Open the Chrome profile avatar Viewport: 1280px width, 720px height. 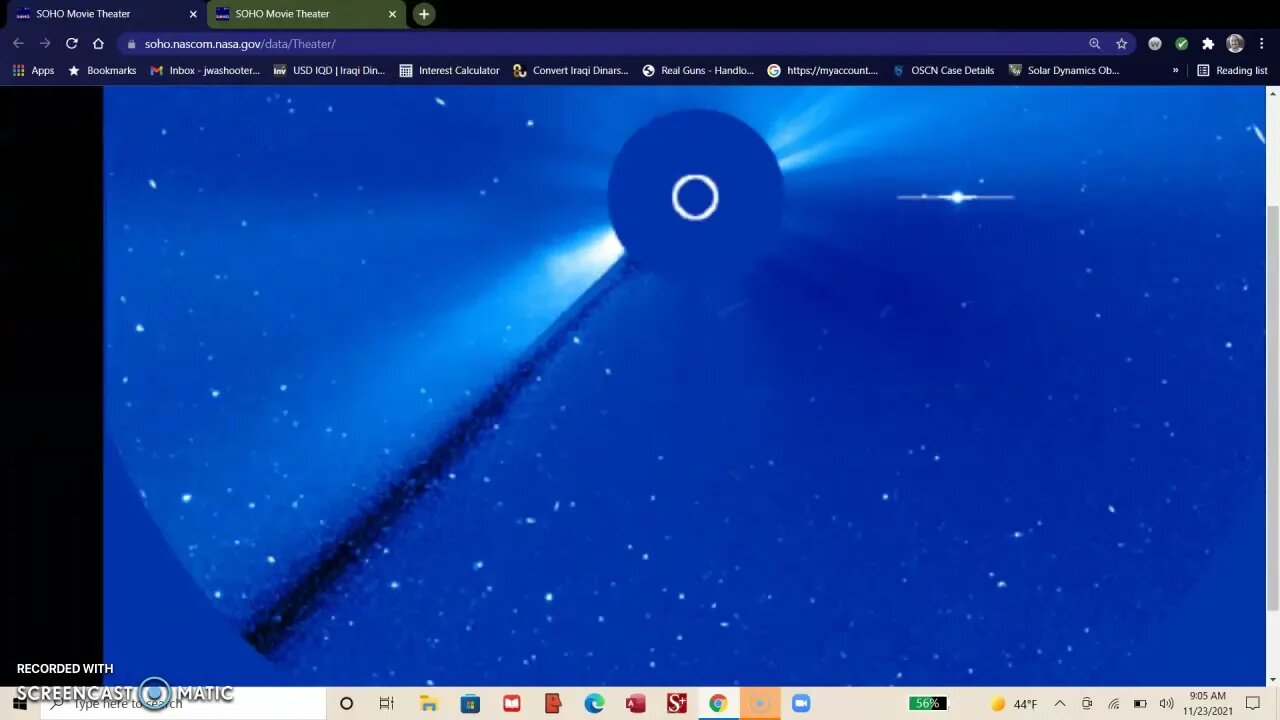click(x=1235, y=44)
